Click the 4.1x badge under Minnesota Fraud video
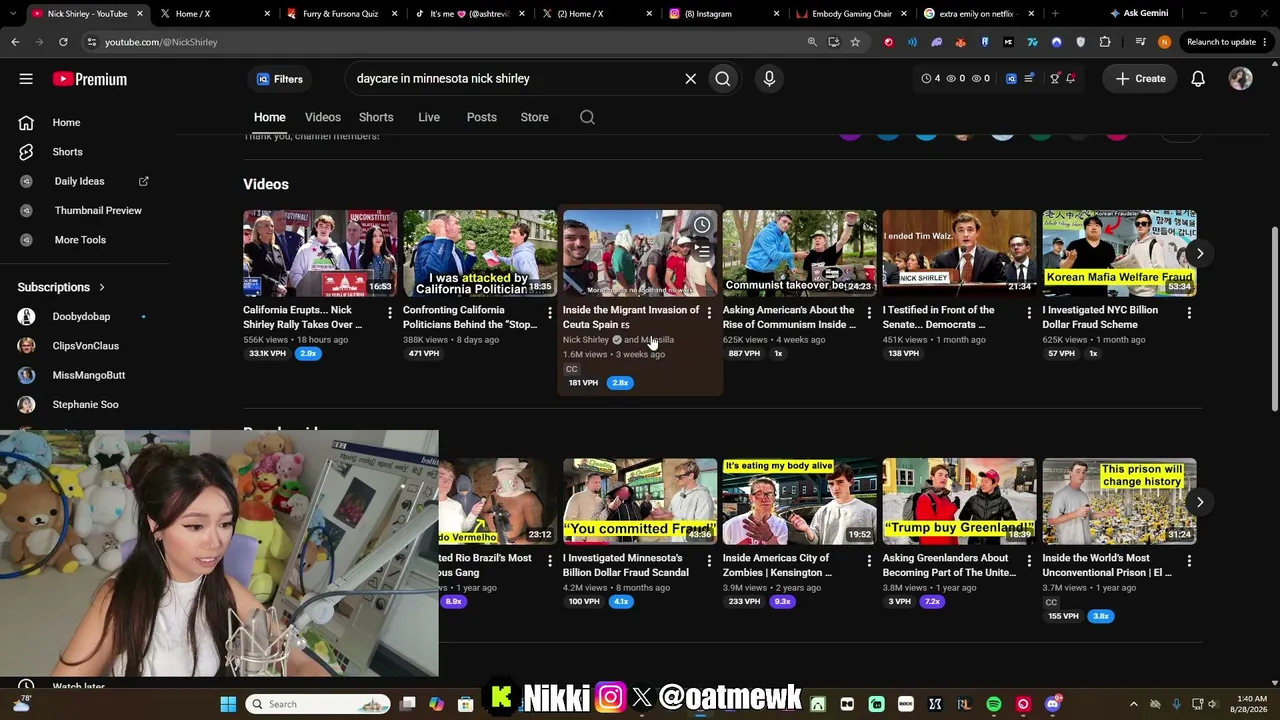Viewport: 1280px width, 720px height. click(x=621, y=602)
